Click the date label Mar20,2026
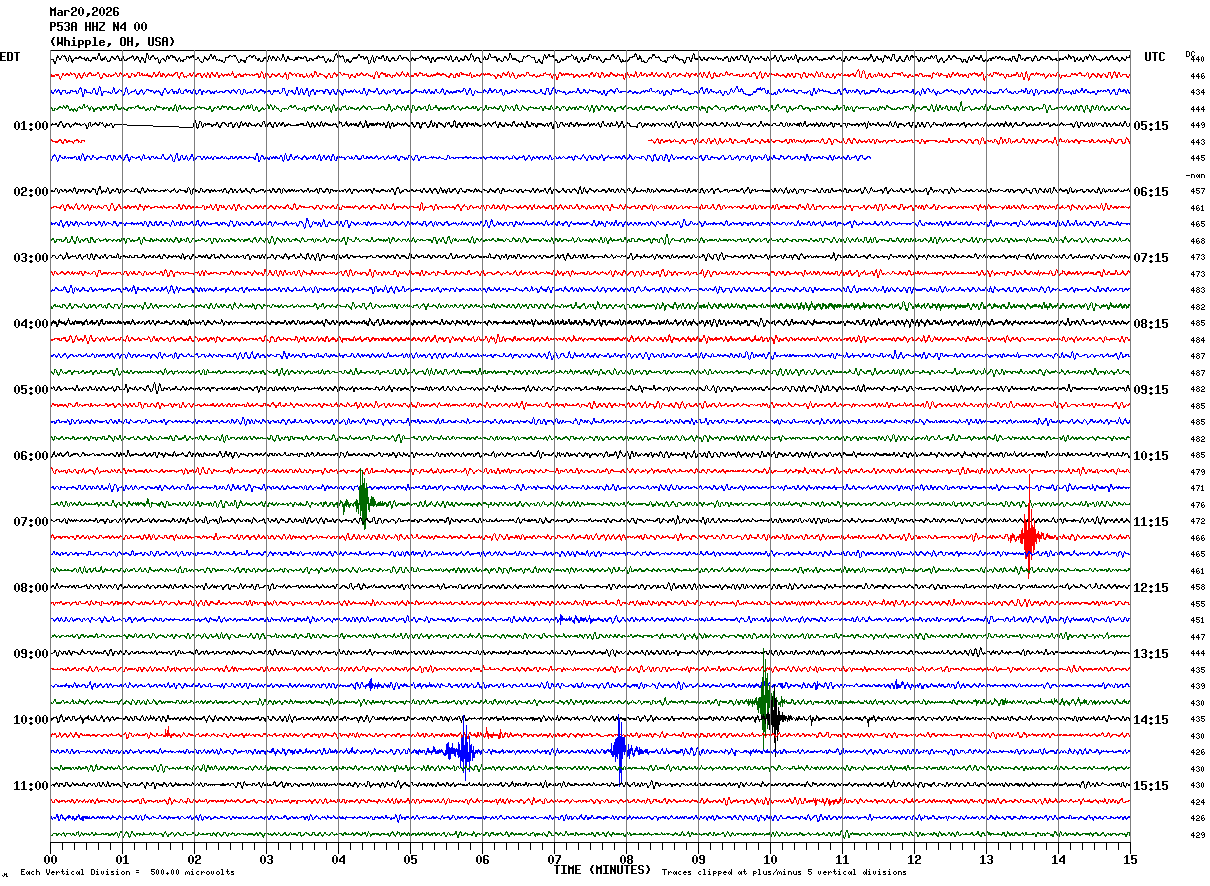The width and height of the screenshot is (1210, 886). [x=84, y=12]
